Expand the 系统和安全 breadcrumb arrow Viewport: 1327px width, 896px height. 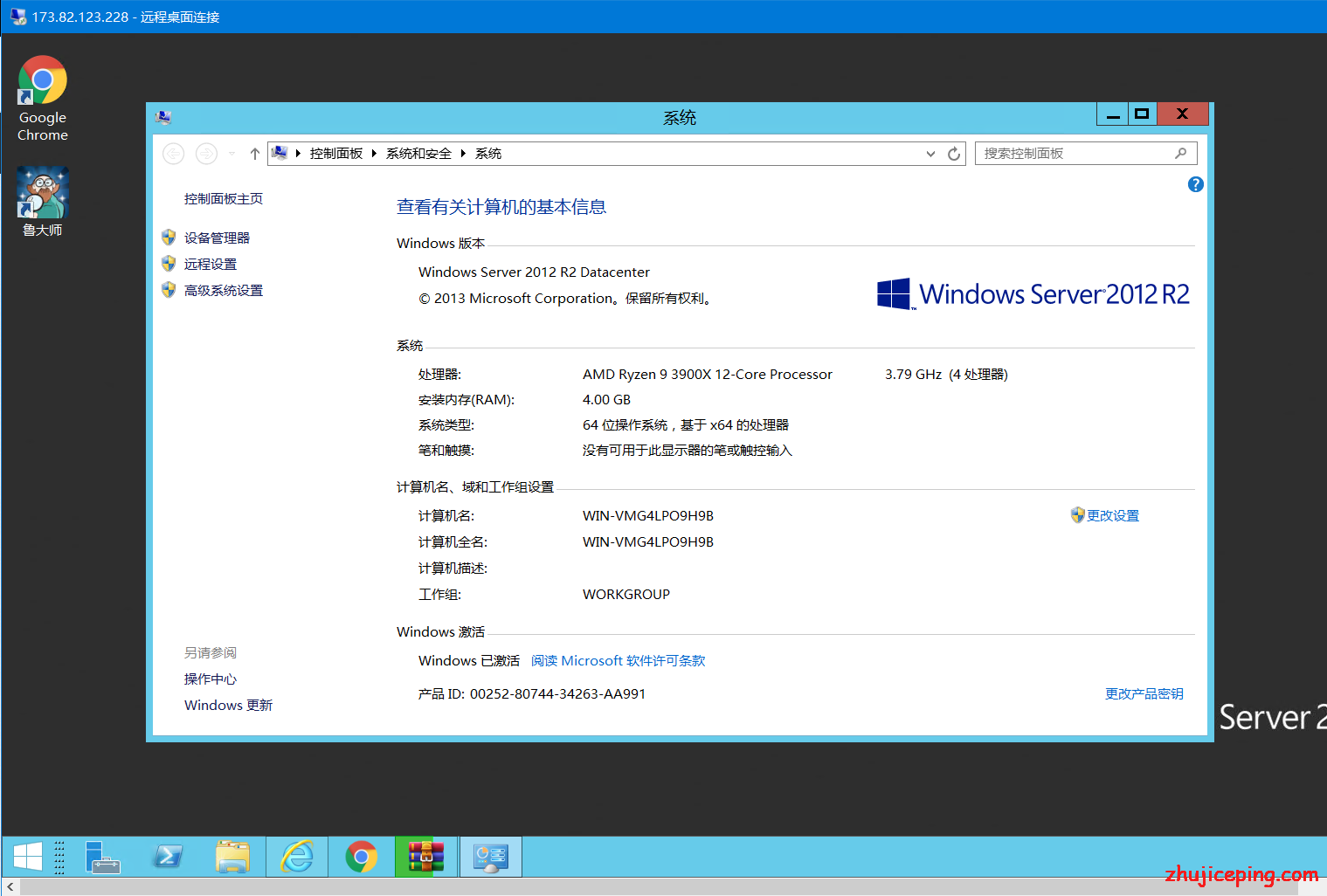[x=463, y=154]
